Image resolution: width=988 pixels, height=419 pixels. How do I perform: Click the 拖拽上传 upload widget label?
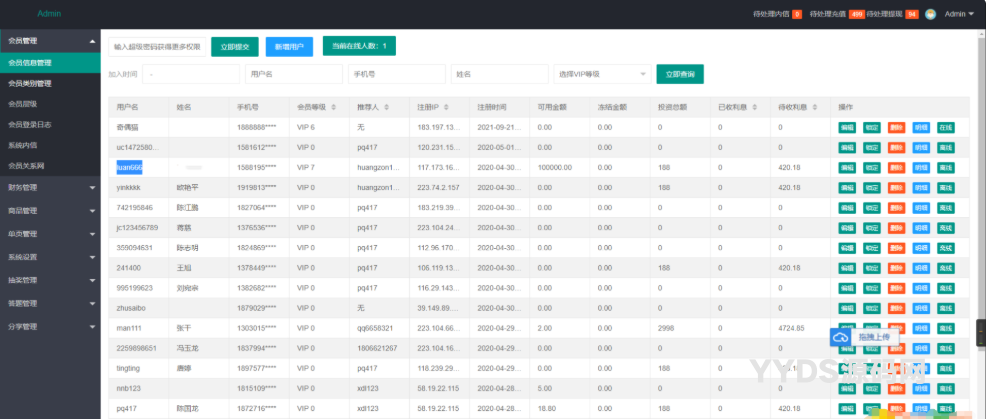(x=873, y=338)
